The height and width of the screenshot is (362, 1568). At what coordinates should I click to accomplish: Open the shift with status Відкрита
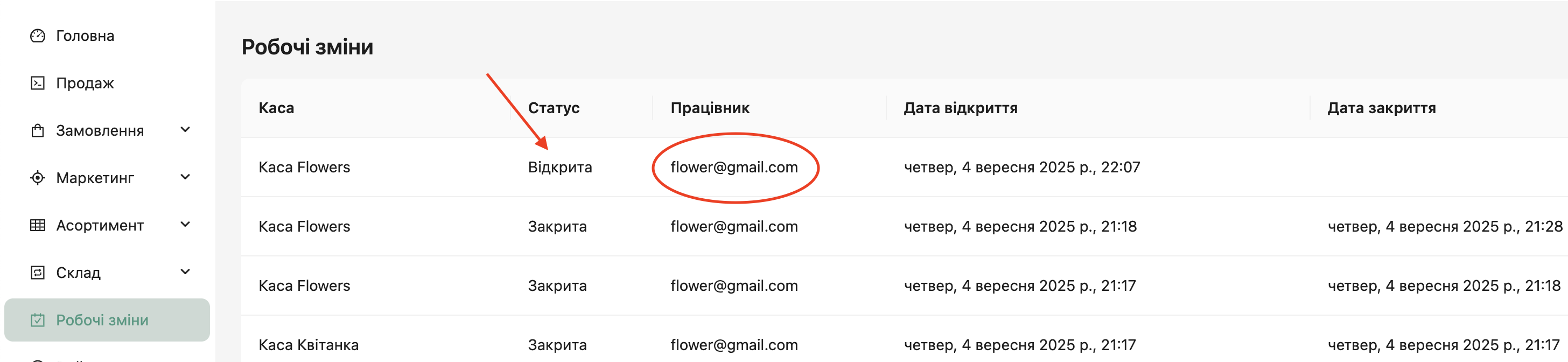tap(559, 167)
